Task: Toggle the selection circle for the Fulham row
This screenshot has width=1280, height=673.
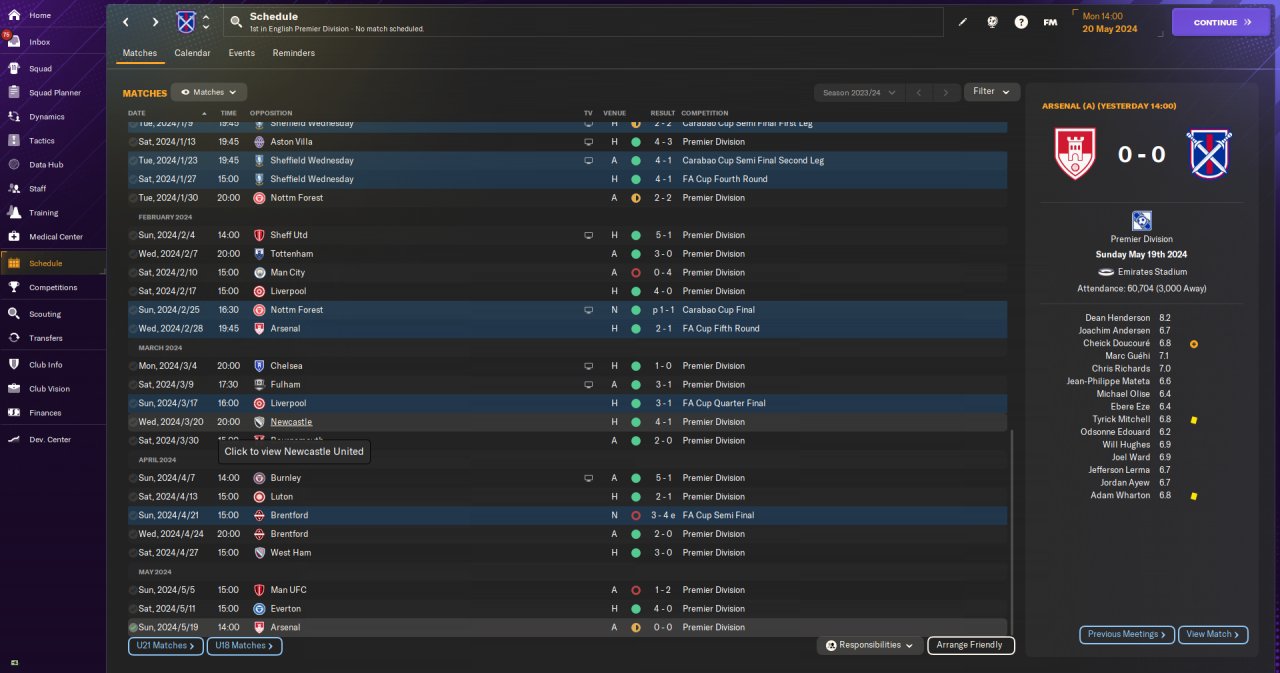Action: [x=133, y=385]
